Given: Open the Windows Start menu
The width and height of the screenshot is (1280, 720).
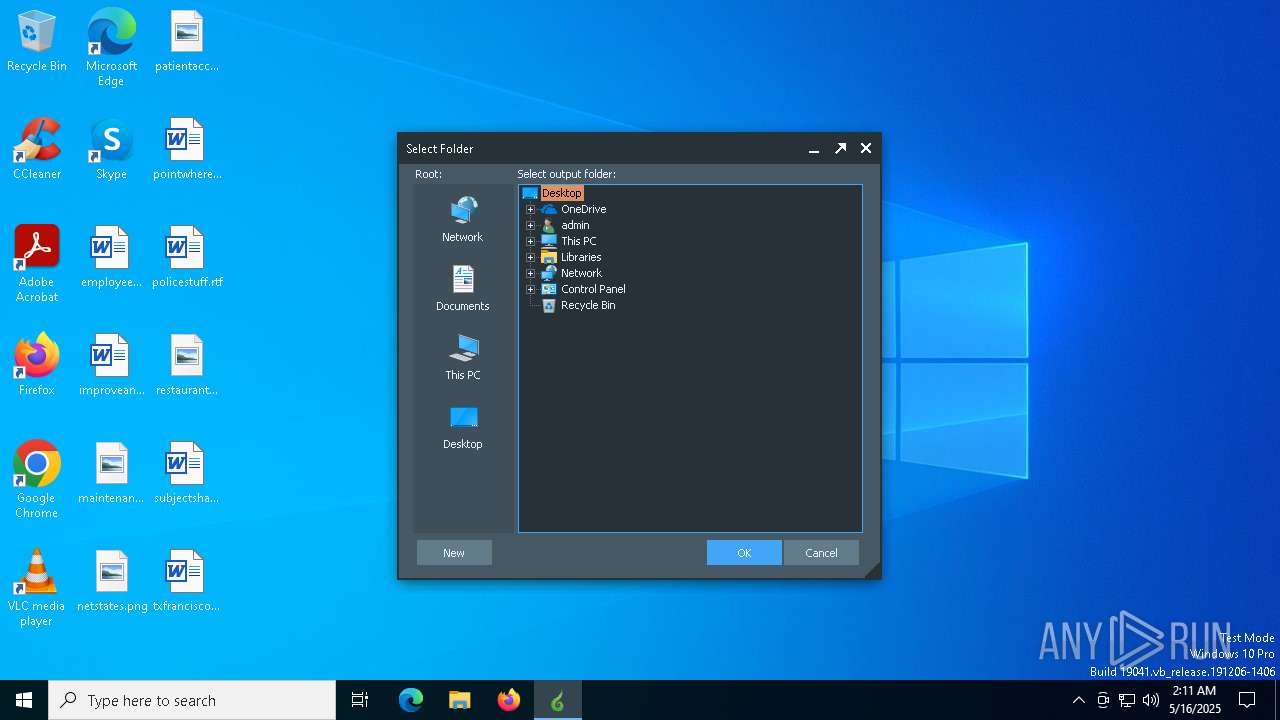Looking at the screenshot, I should click(x=24, y=700).
